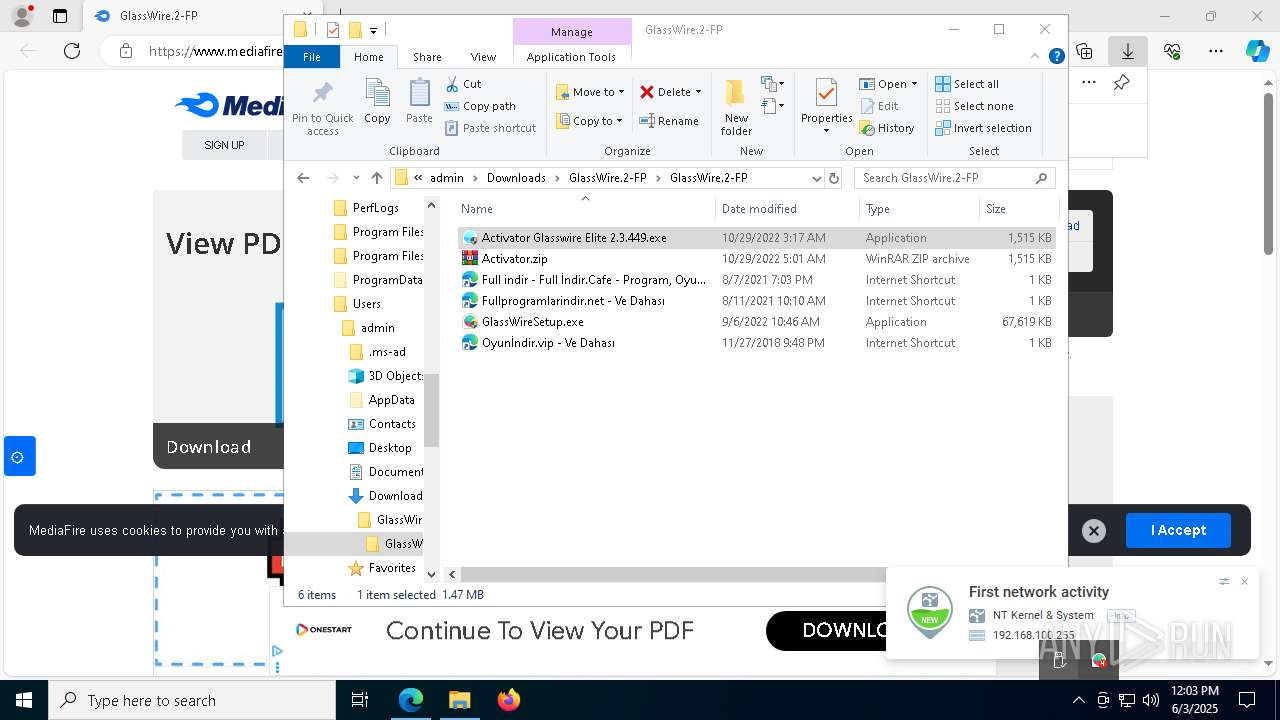Click the Cut scissors icon

tap(452, 84)
